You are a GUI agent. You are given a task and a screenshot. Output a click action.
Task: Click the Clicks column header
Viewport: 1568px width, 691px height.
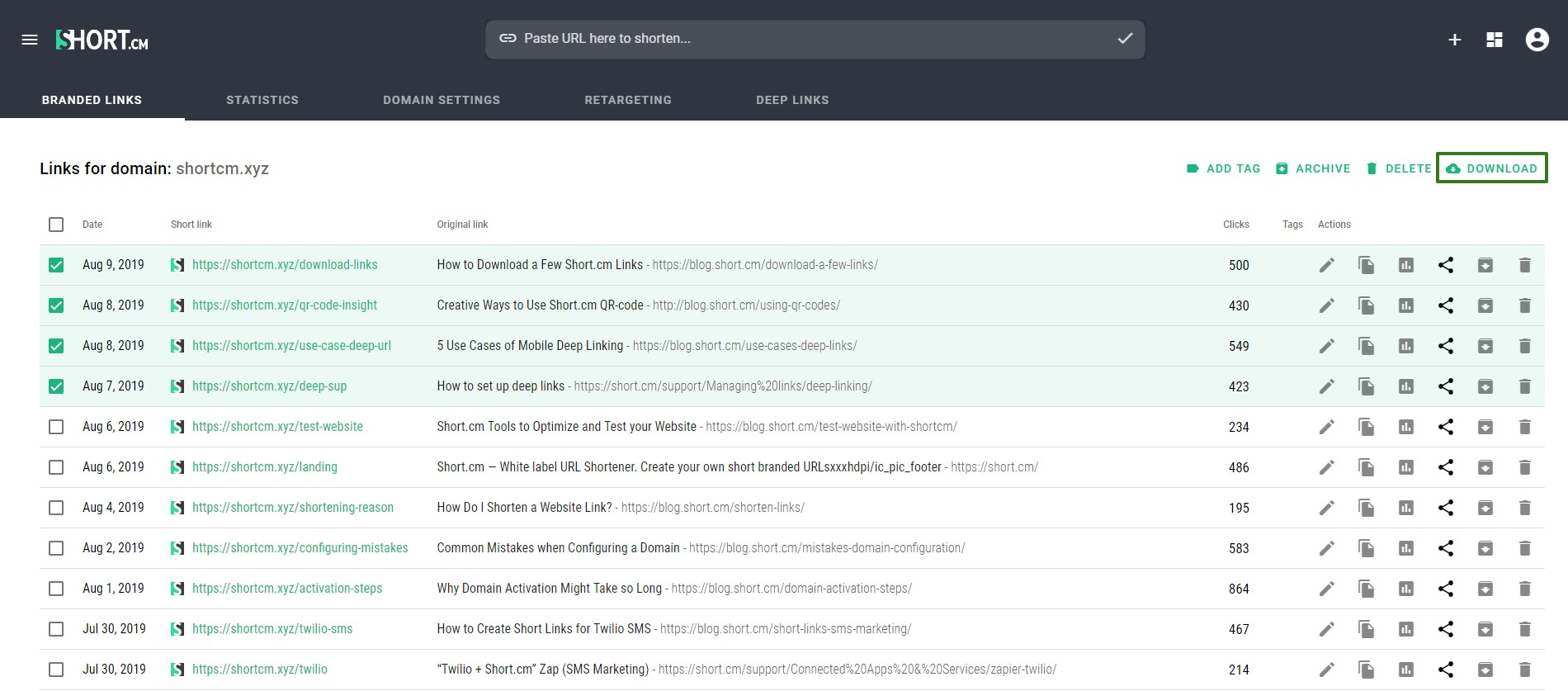(x=1236, y=225)
